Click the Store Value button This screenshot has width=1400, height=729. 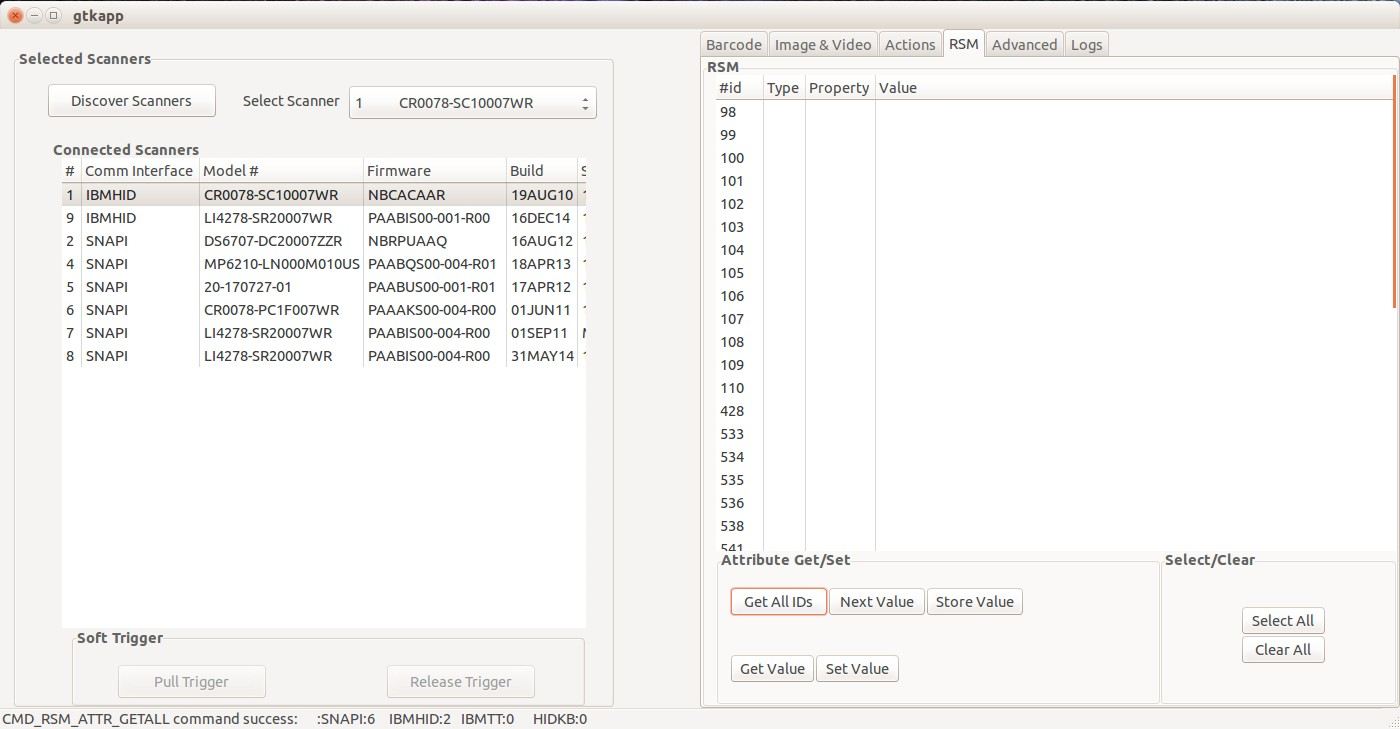tap(974, 601)
